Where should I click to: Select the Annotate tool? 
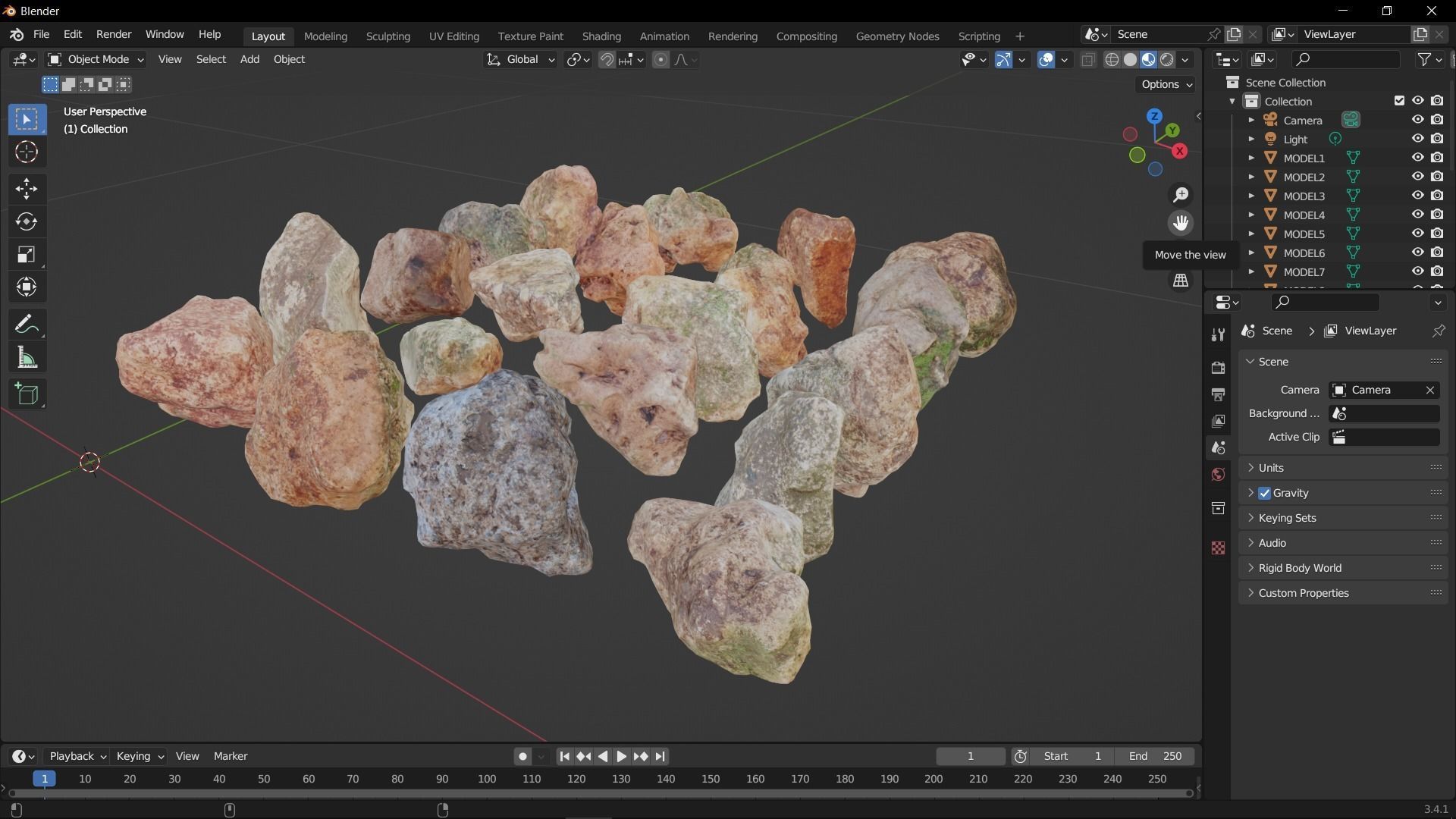coord(27,325)
